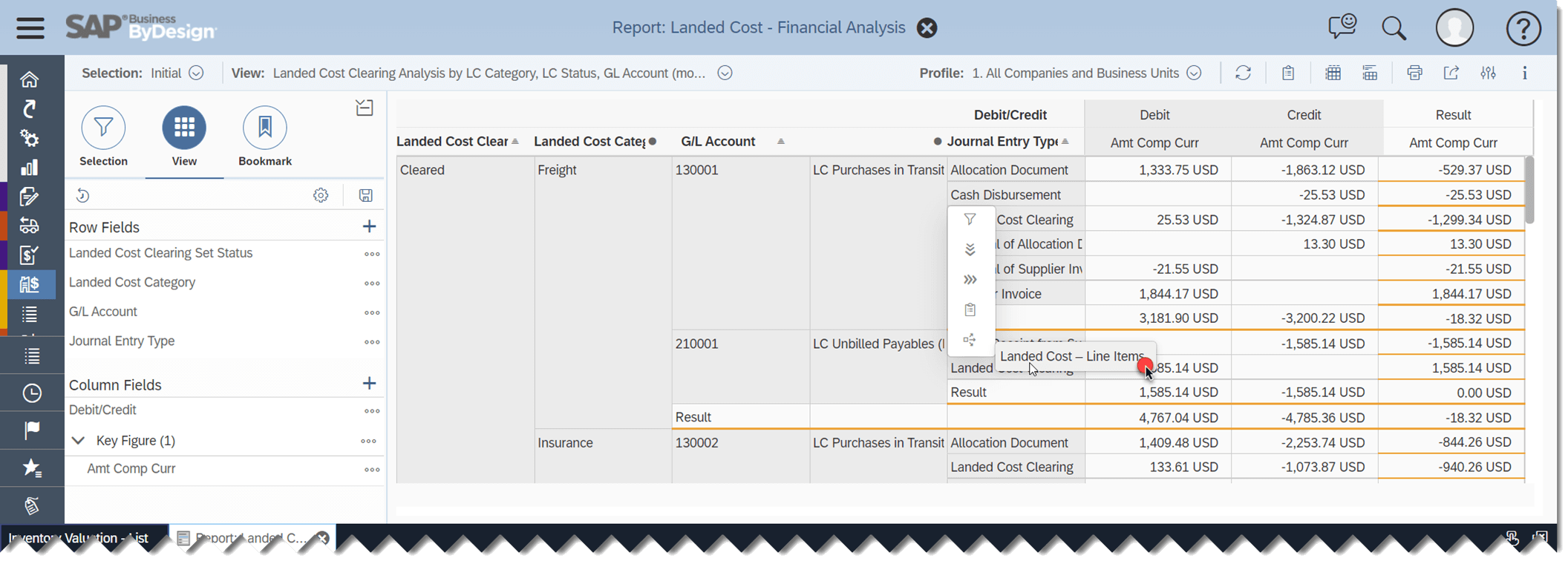The height and width of the screenshot is (564, 1568).
Task: Open the clock history sidebar icon
Action: 31,393
